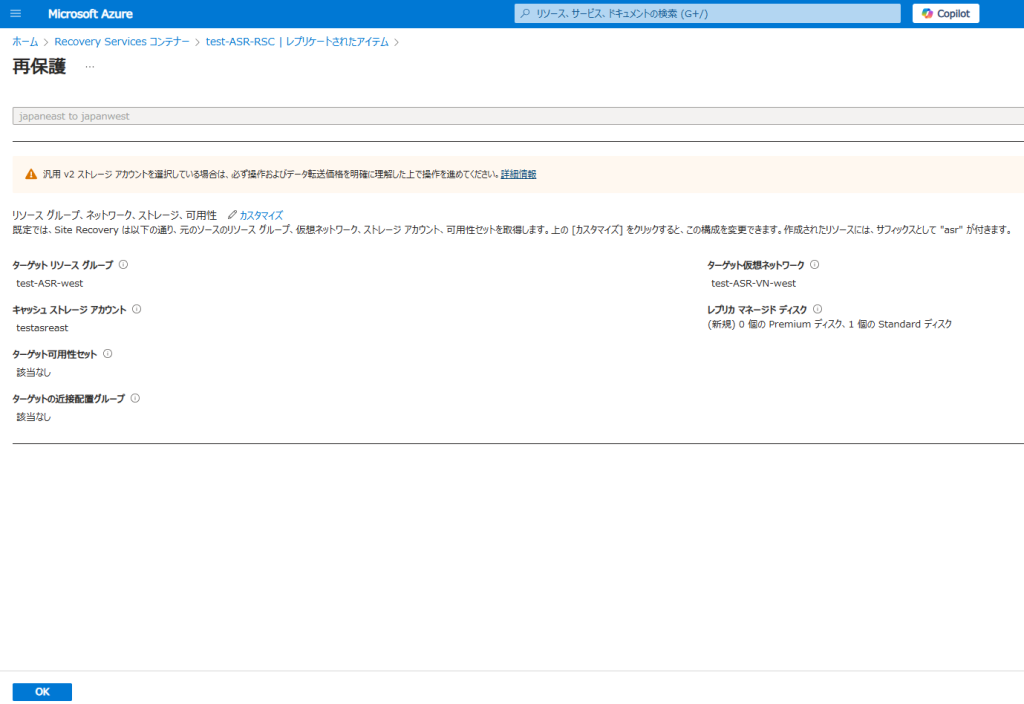Show info tooltip for ターゲット可用性セット
This screenshot has height=704, width=1024.
(107, 354)
